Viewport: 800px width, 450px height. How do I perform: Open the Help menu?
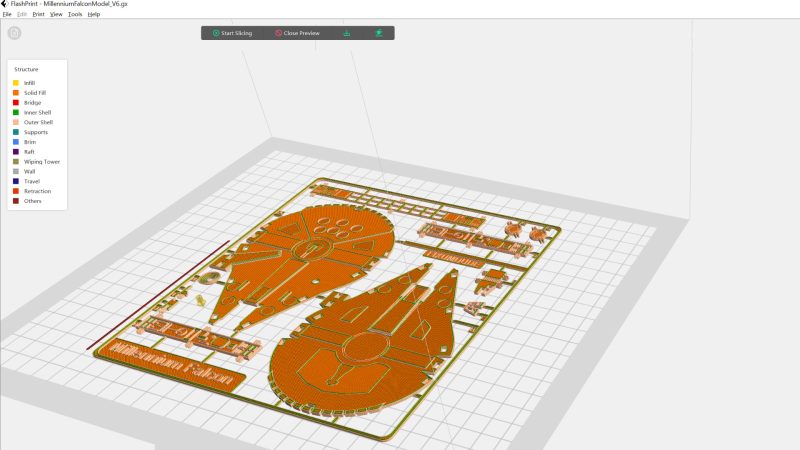coord(94,14)
